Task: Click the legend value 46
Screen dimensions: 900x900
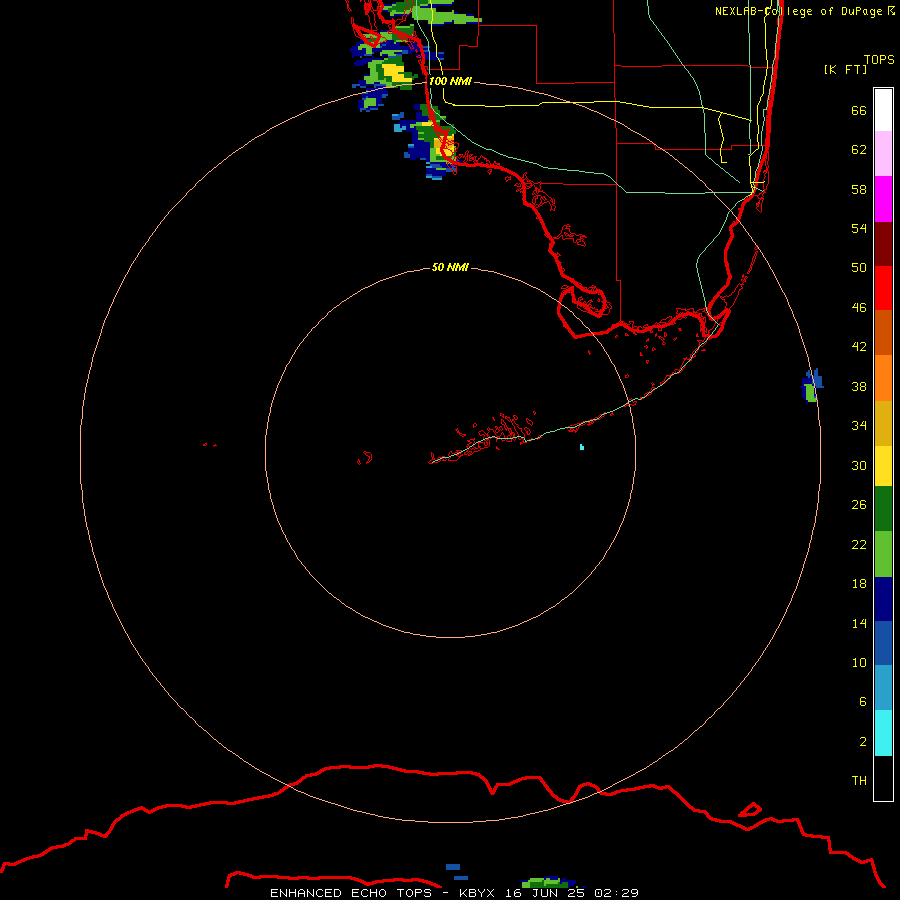Action: 859,307
